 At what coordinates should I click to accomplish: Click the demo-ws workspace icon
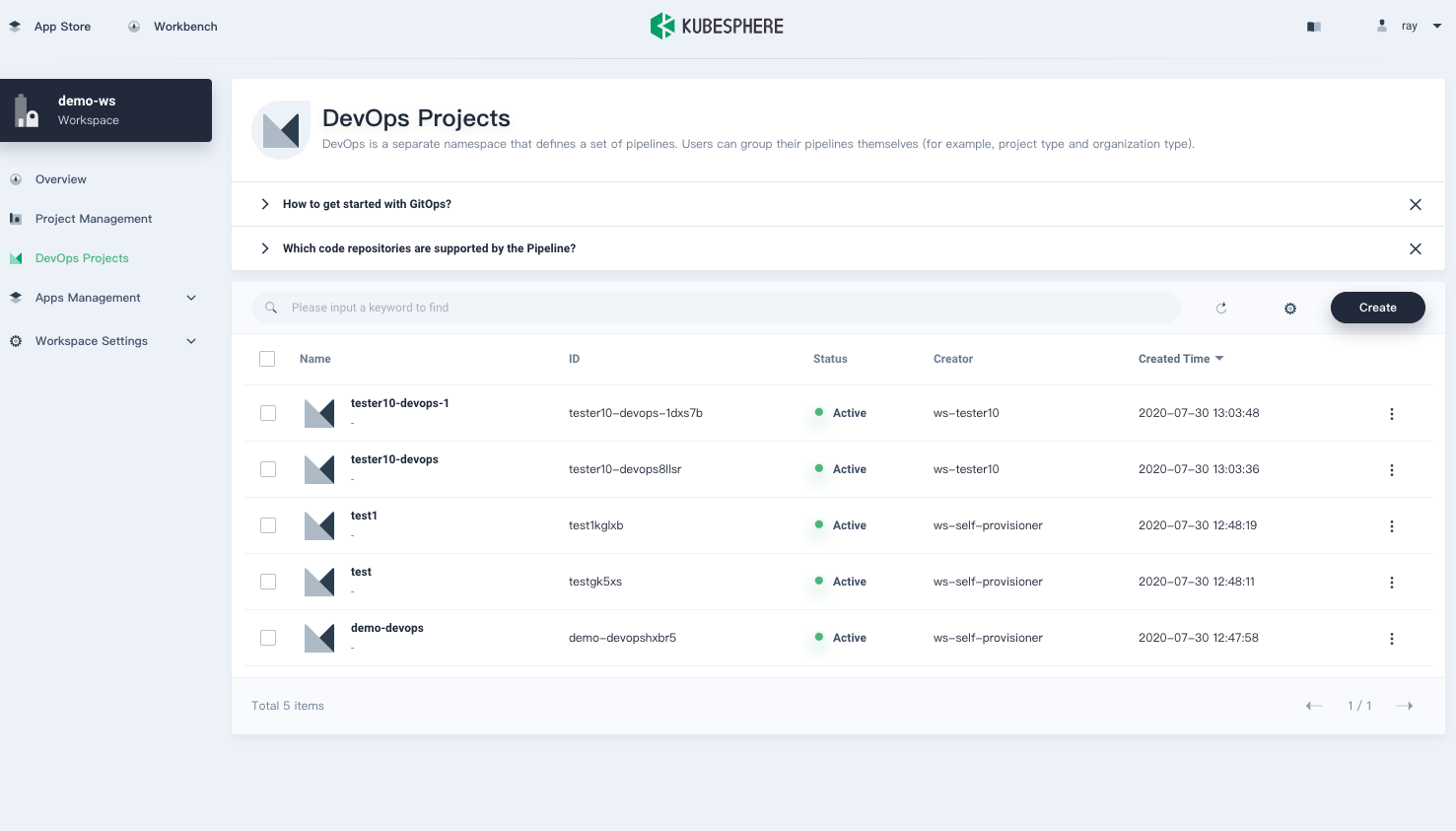click(x=27, y=110)
